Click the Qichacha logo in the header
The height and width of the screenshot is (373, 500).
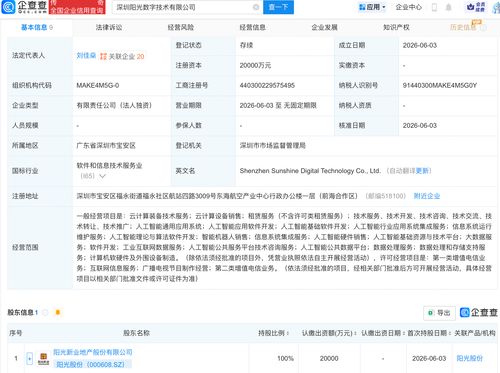[24, 7]
